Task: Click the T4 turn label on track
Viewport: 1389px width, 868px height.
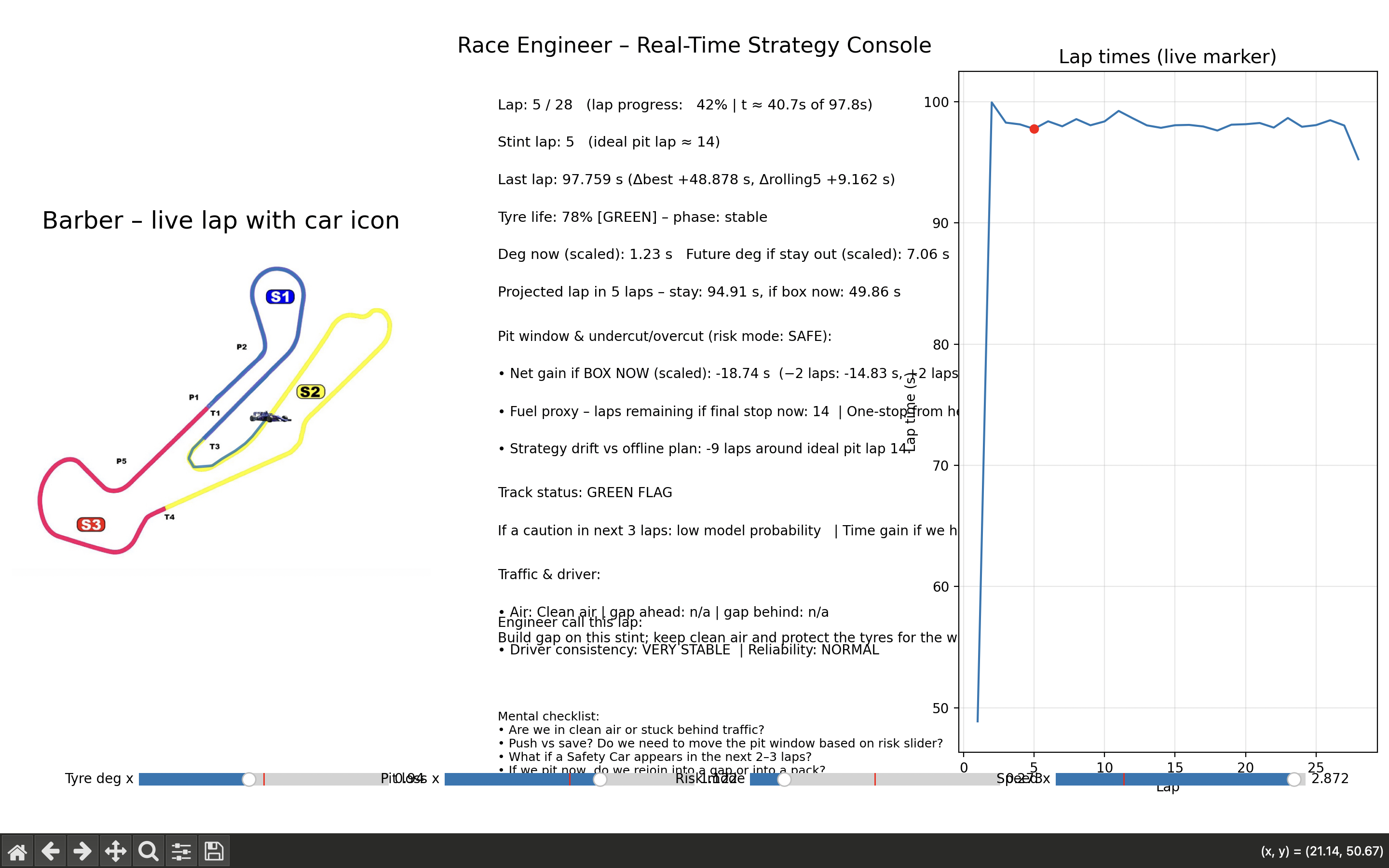Action: tap(169, 517)
